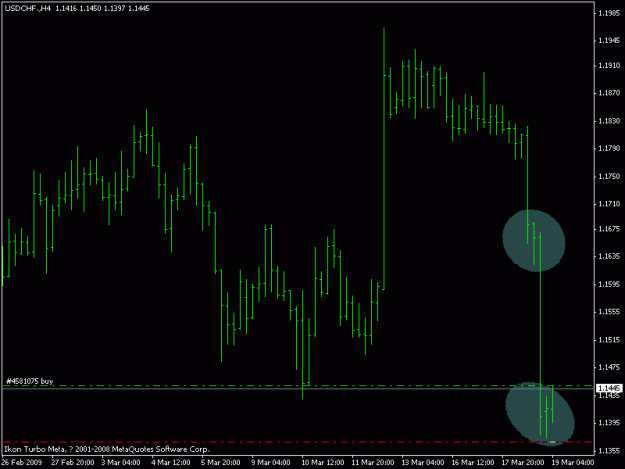Click the 1.1750 price scale label
This screenshot has height=469, width=625.
[x=609, y=176]
